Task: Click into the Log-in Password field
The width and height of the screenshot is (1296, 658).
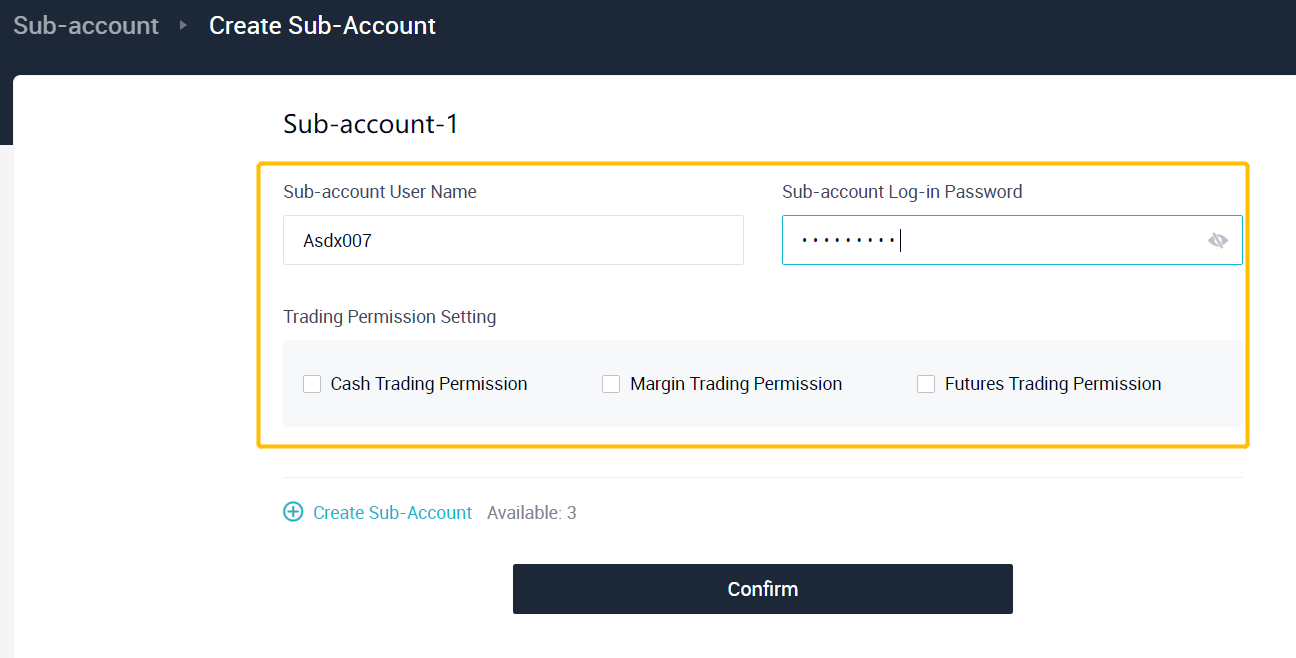Action: click(x=990, y=240)
